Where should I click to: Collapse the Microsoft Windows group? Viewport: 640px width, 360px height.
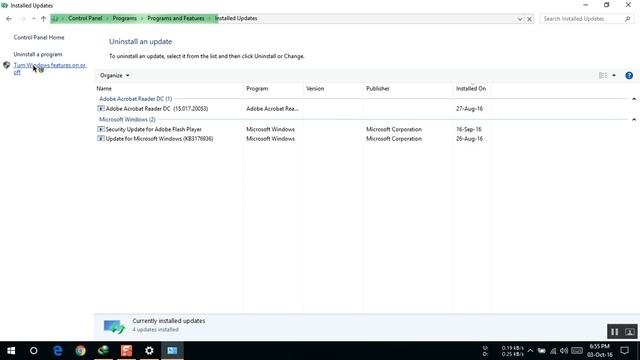coord(634,120)
